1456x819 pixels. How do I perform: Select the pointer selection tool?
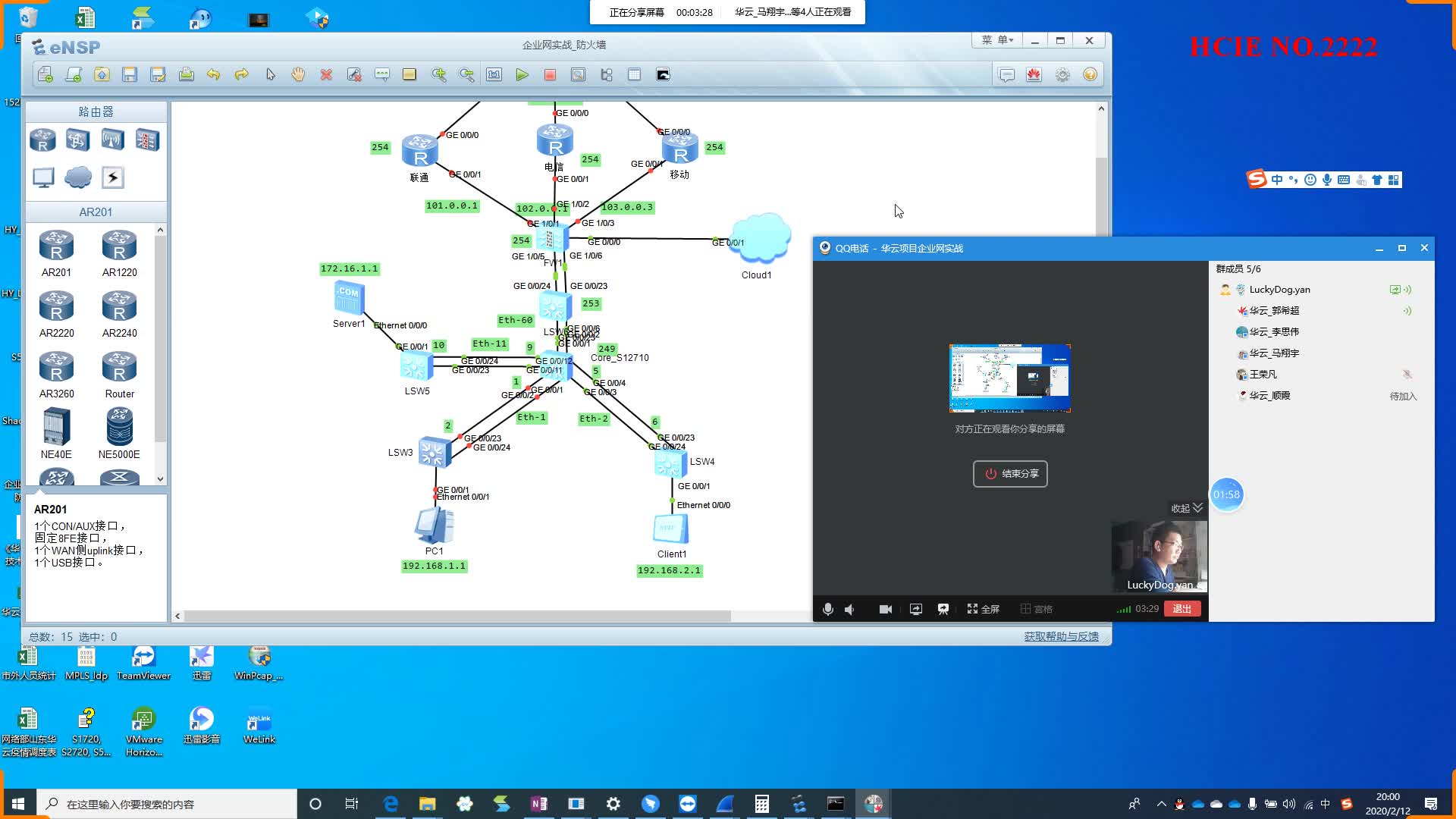[271, 74]
